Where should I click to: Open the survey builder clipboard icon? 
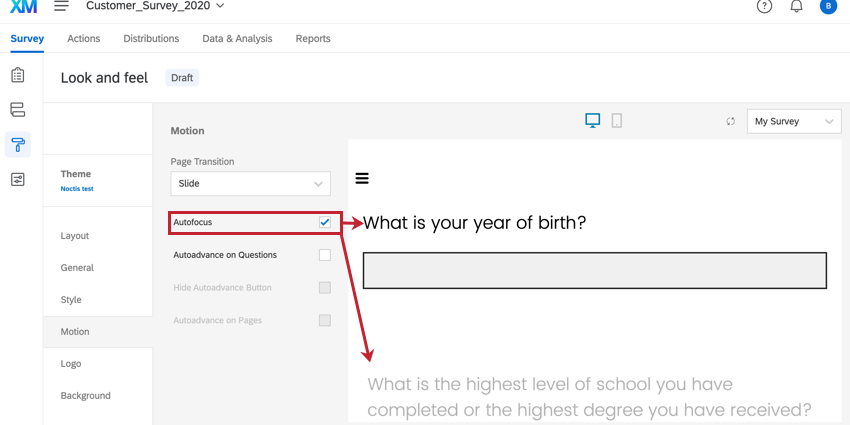(x=18, y=75)
